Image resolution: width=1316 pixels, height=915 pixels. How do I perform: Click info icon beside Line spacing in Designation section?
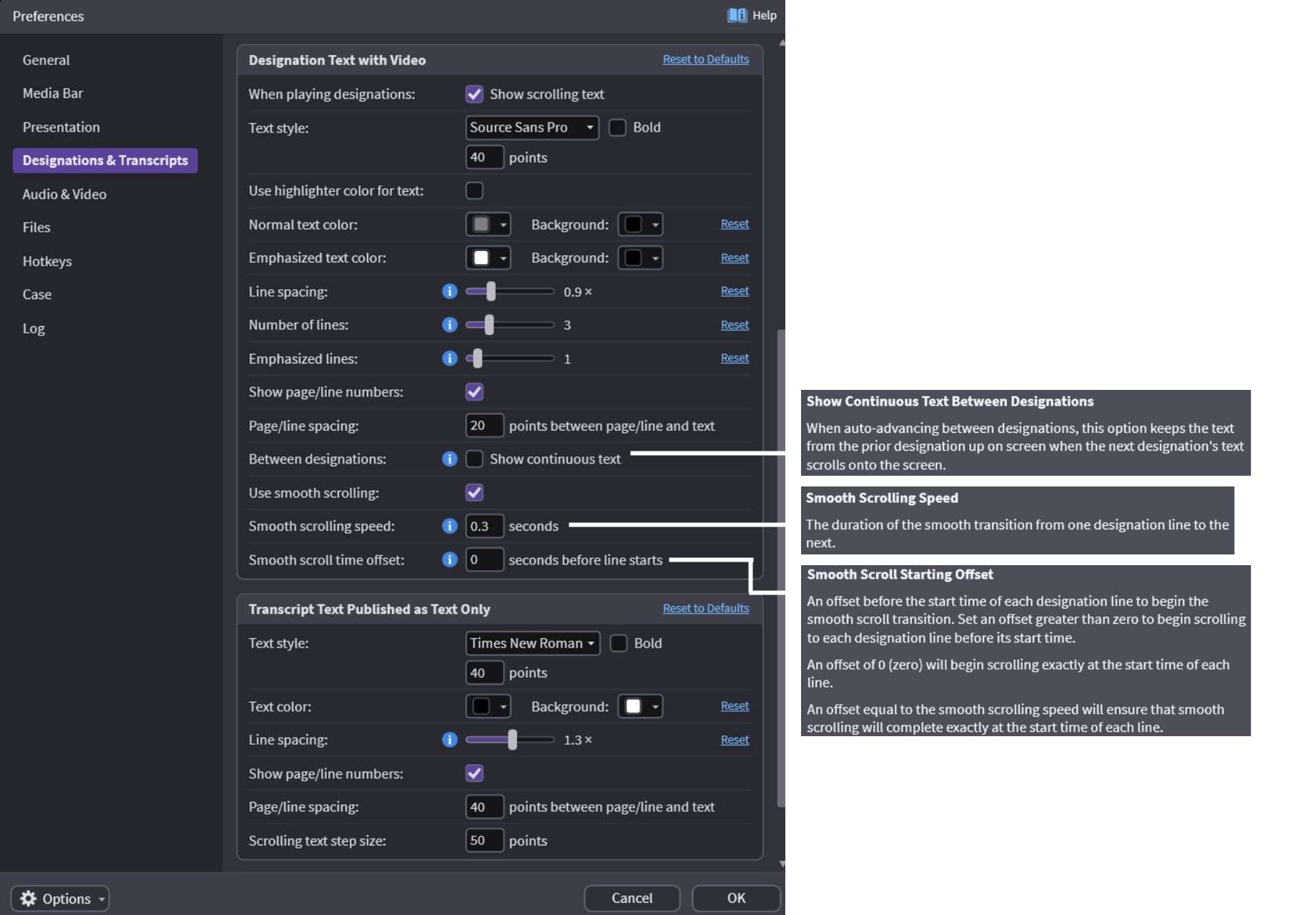pos(449,291)
